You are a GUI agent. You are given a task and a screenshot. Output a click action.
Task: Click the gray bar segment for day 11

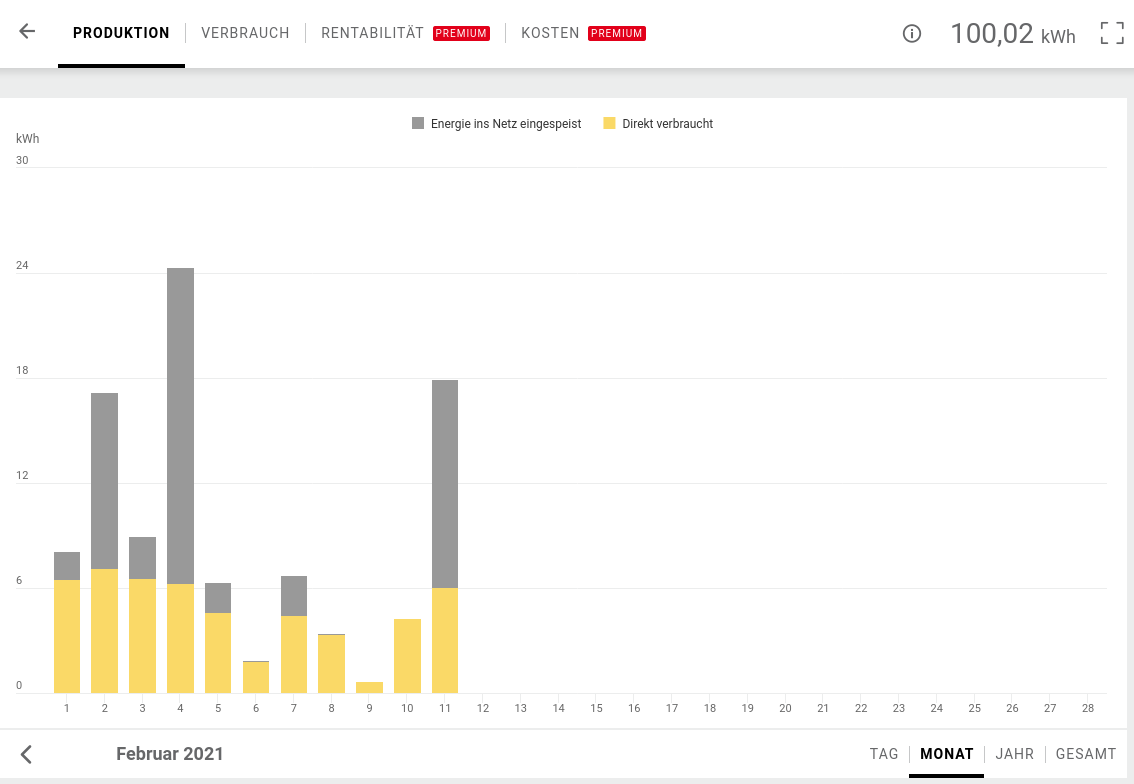(x=445, y=483)
